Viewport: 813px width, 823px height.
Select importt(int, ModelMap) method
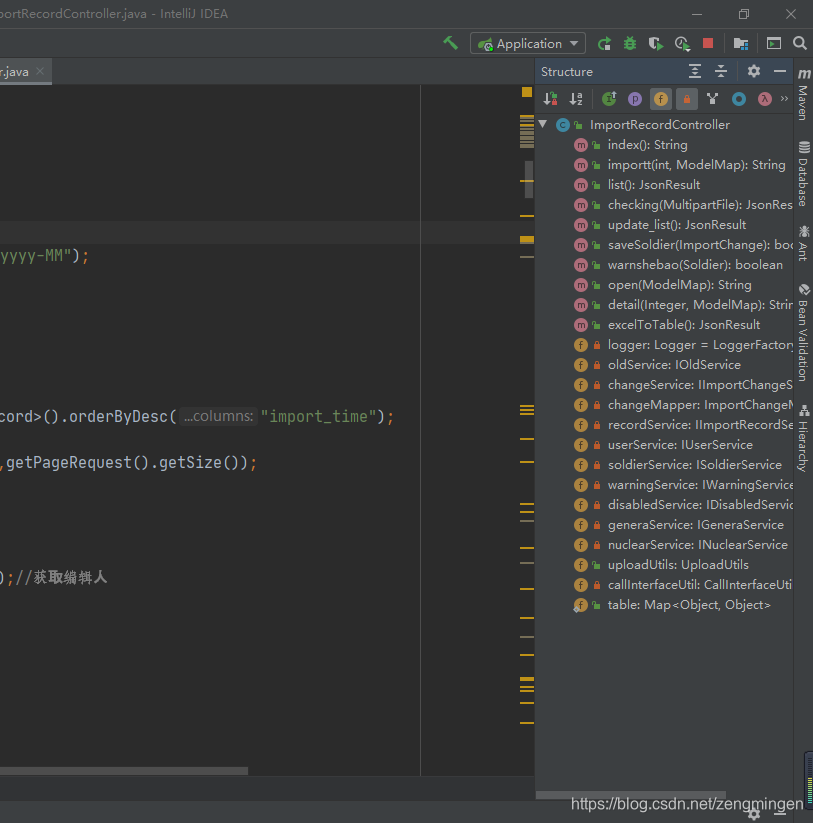pyautogui.click(x=696, y=164)
